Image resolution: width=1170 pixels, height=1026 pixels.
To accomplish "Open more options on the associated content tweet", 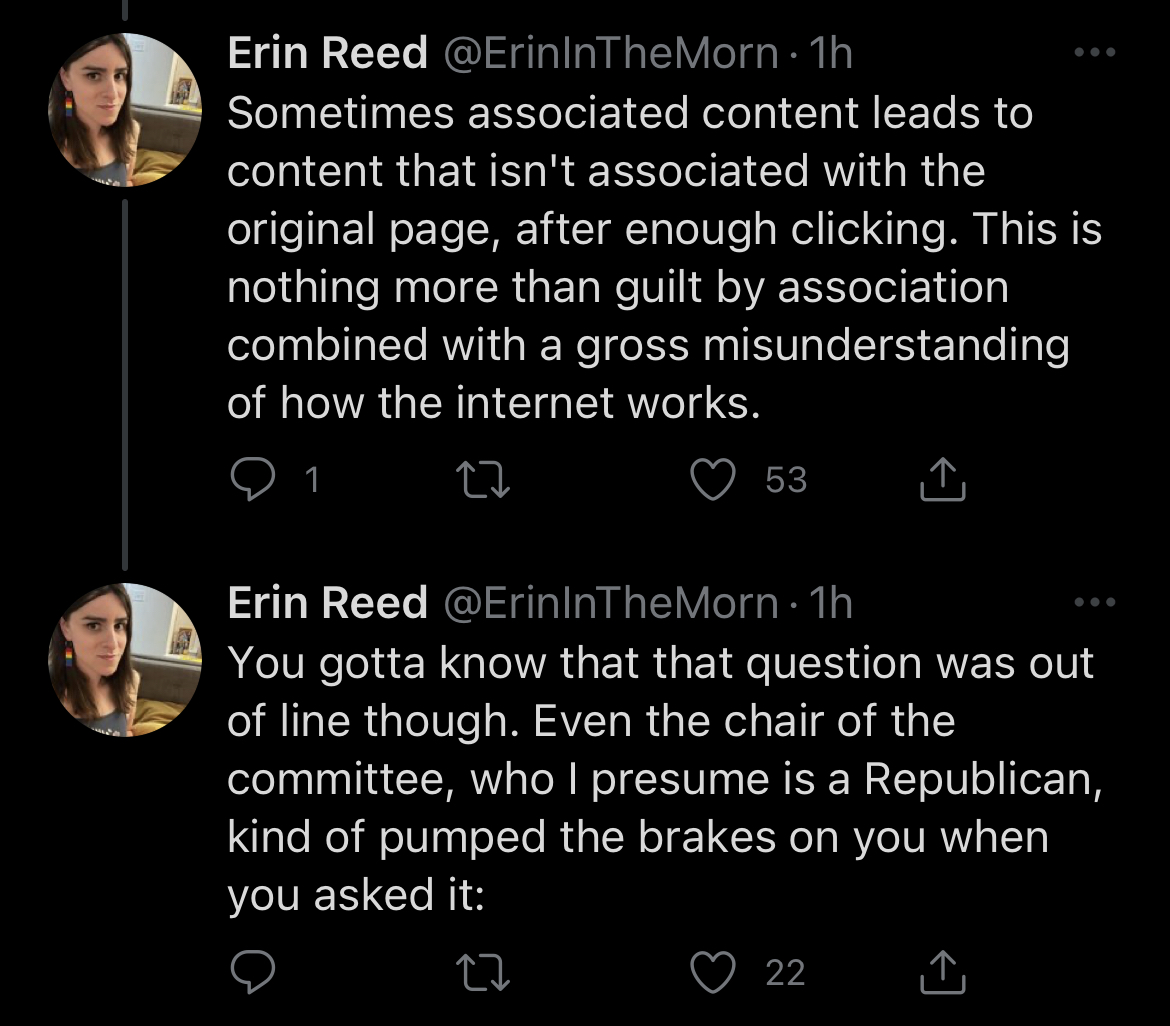I will pos(1094,54).
